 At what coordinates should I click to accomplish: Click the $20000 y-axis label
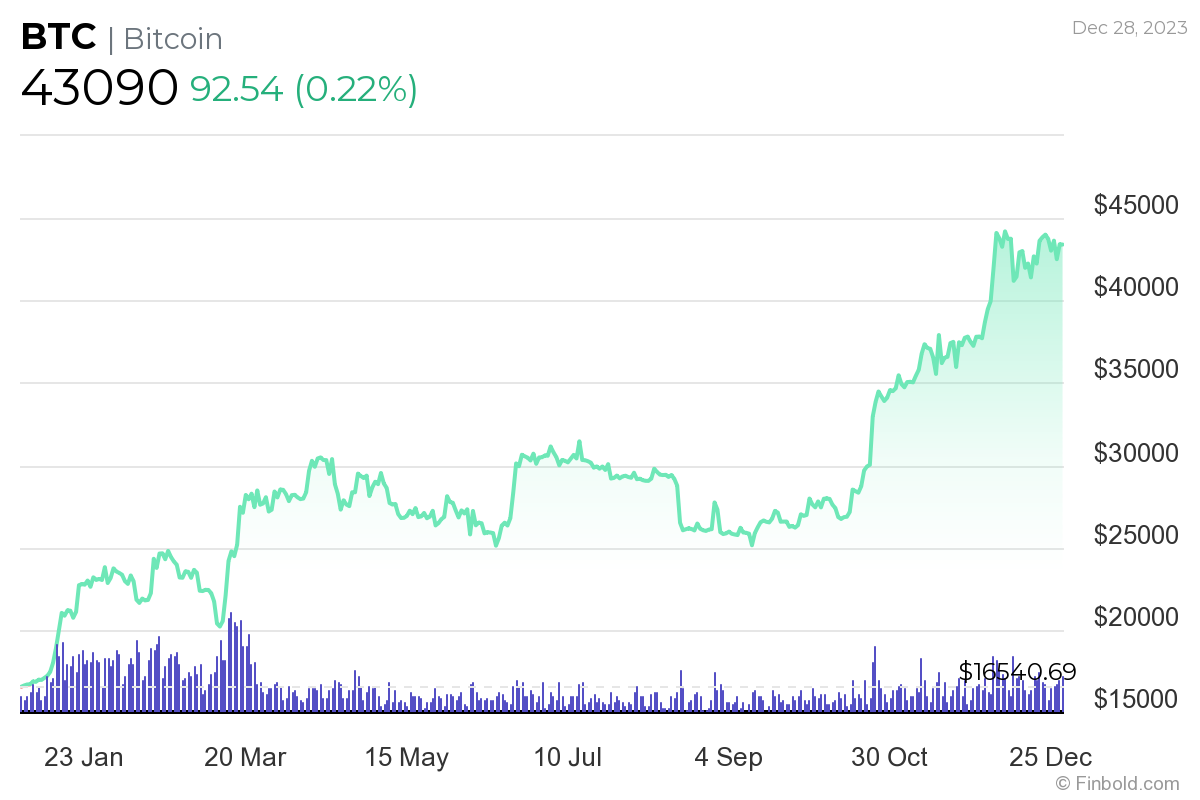click(x=1137, y=617)
